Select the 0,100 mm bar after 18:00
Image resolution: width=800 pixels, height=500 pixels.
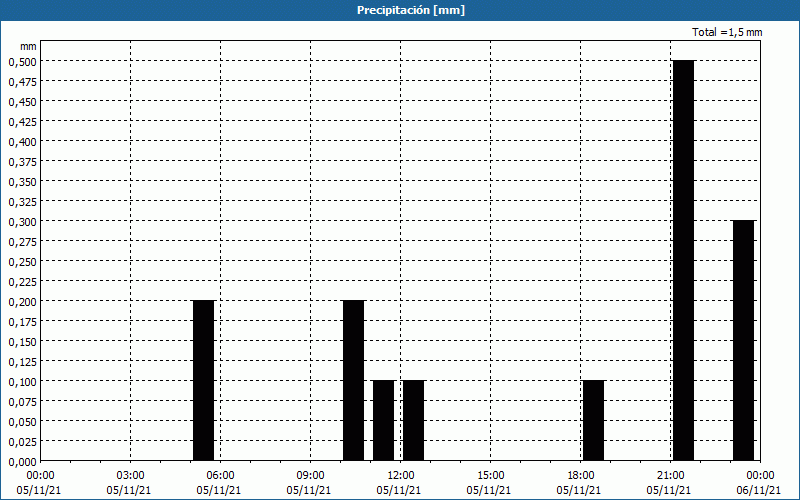tap(593, 420)
